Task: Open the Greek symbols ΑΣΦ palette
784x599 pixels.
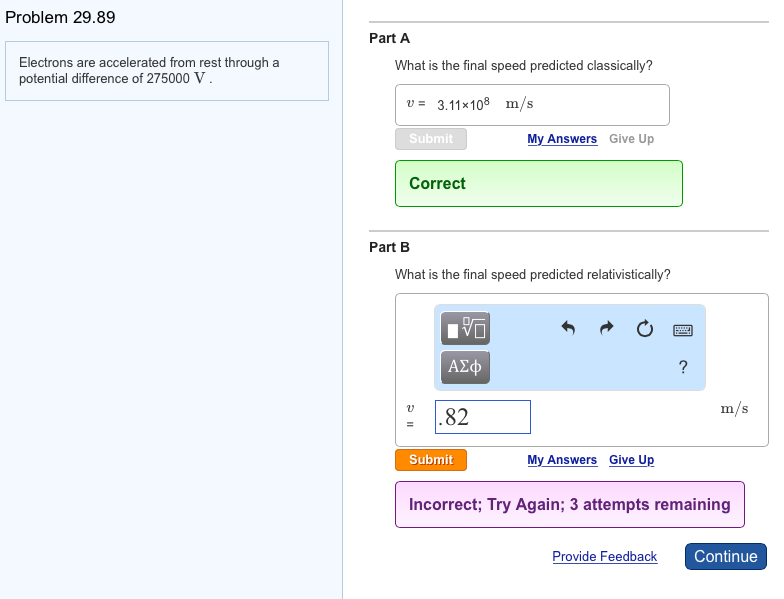Action: pyautogui.click(x=465, y=367)
